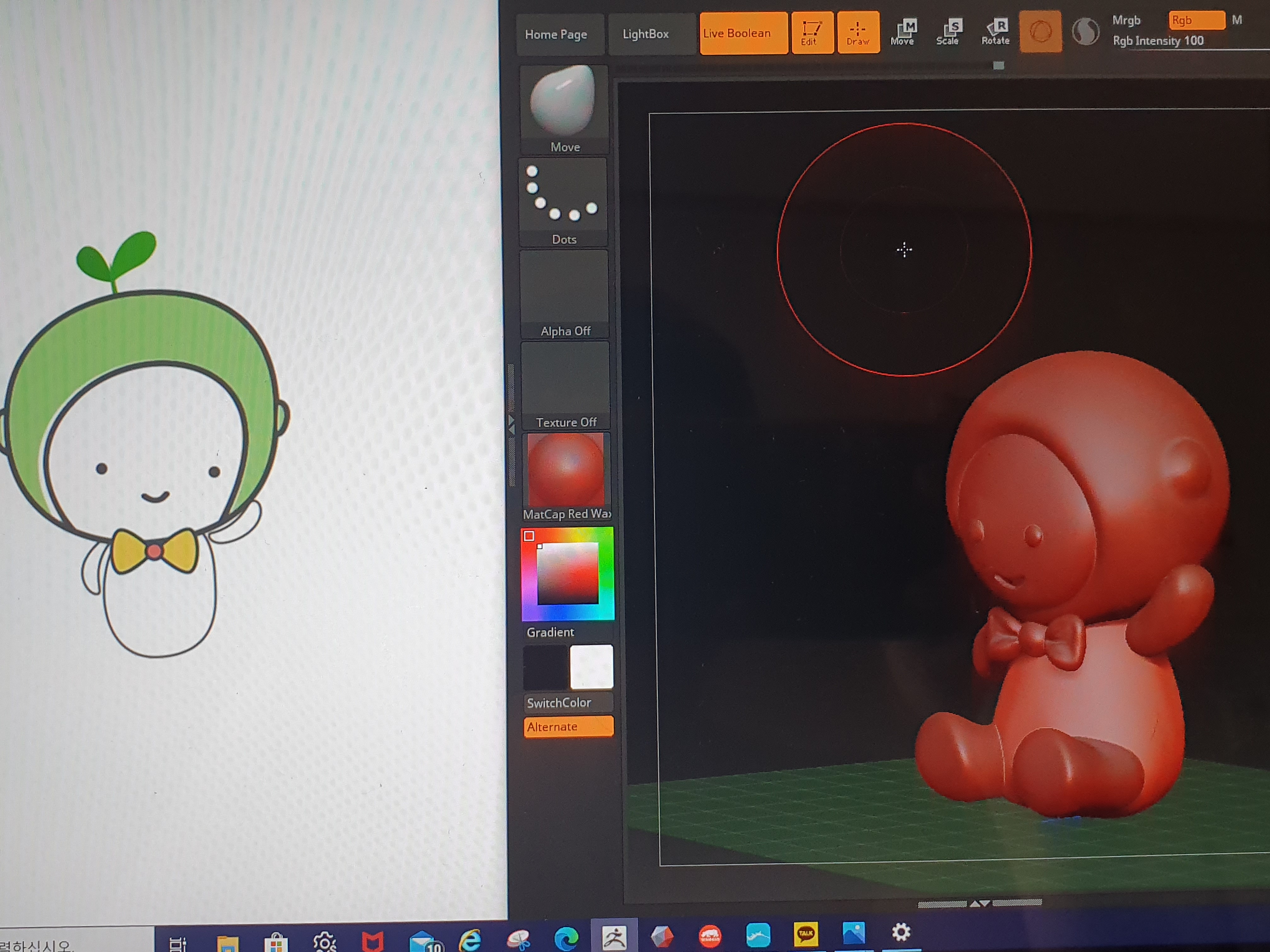Pick the white secondary color swatch
The width and height of the screenshot is (1270, 952).
click(x=591, y=666)
